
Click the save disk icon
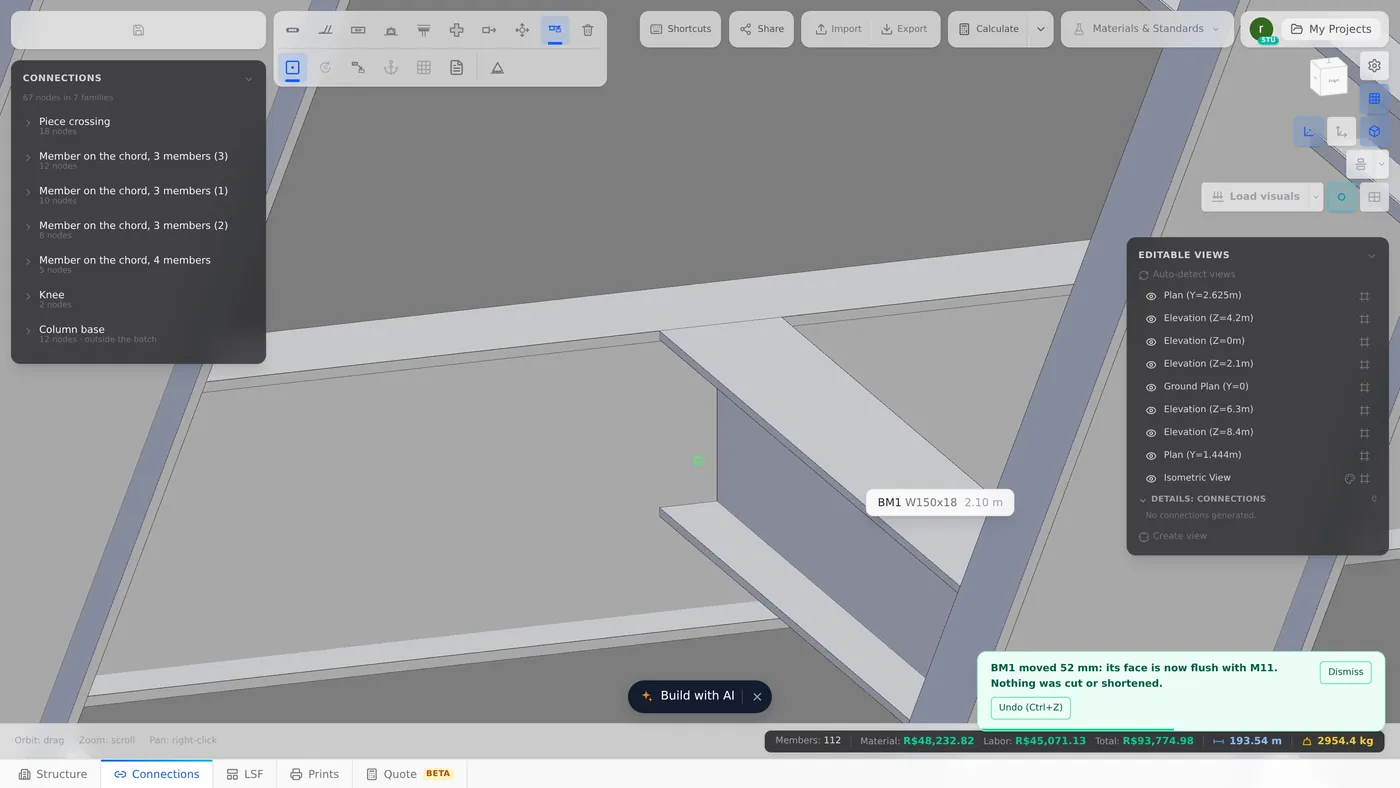(x=138, y=30)
